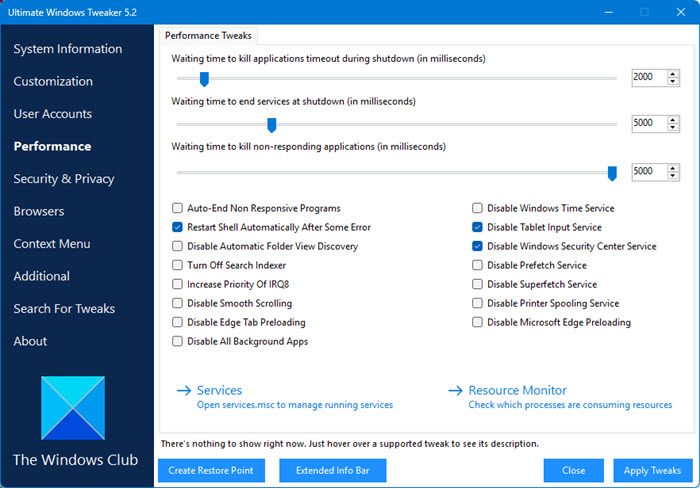Enable Increase Priority Of IRQ8

point(177,284)
